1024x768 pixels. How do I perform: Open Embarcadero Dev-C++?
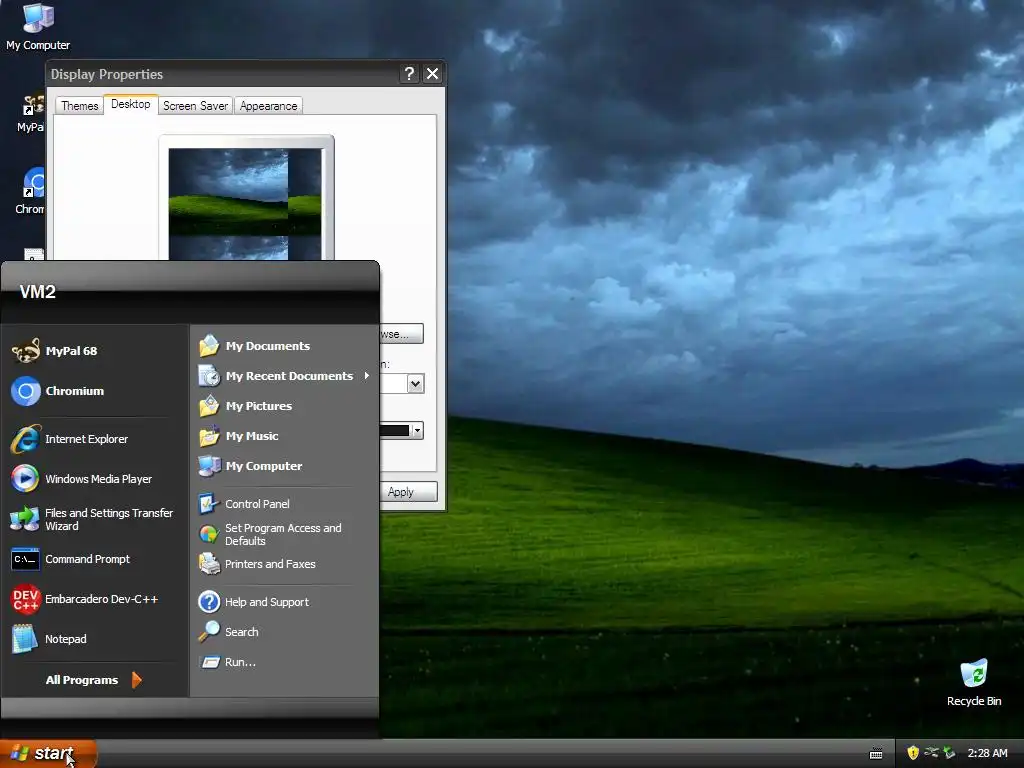(84, 599)
